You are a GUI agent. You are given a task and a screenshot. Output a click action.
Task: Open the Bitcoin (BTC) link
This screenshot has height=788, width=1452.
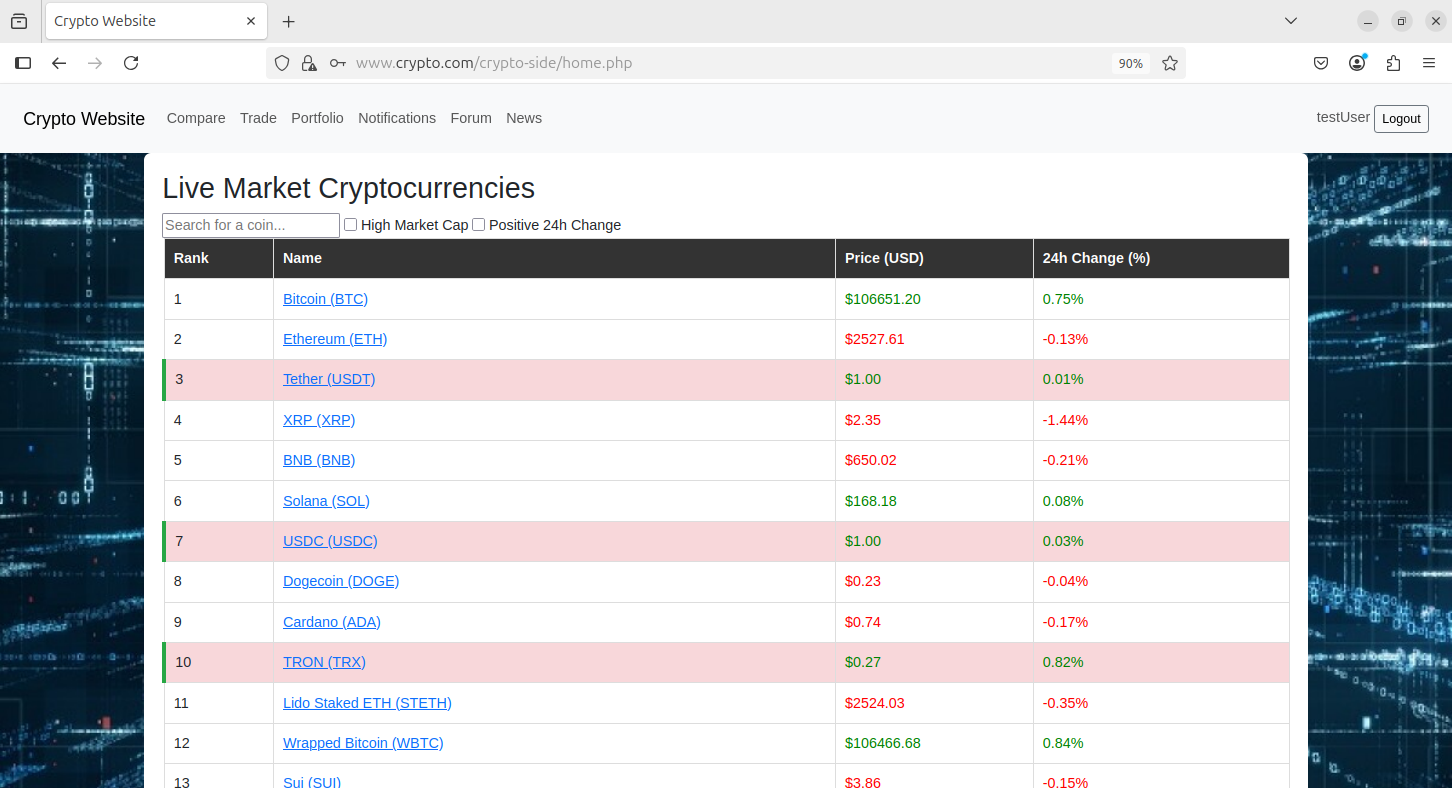pyautogui.click(x=325, y=299)
